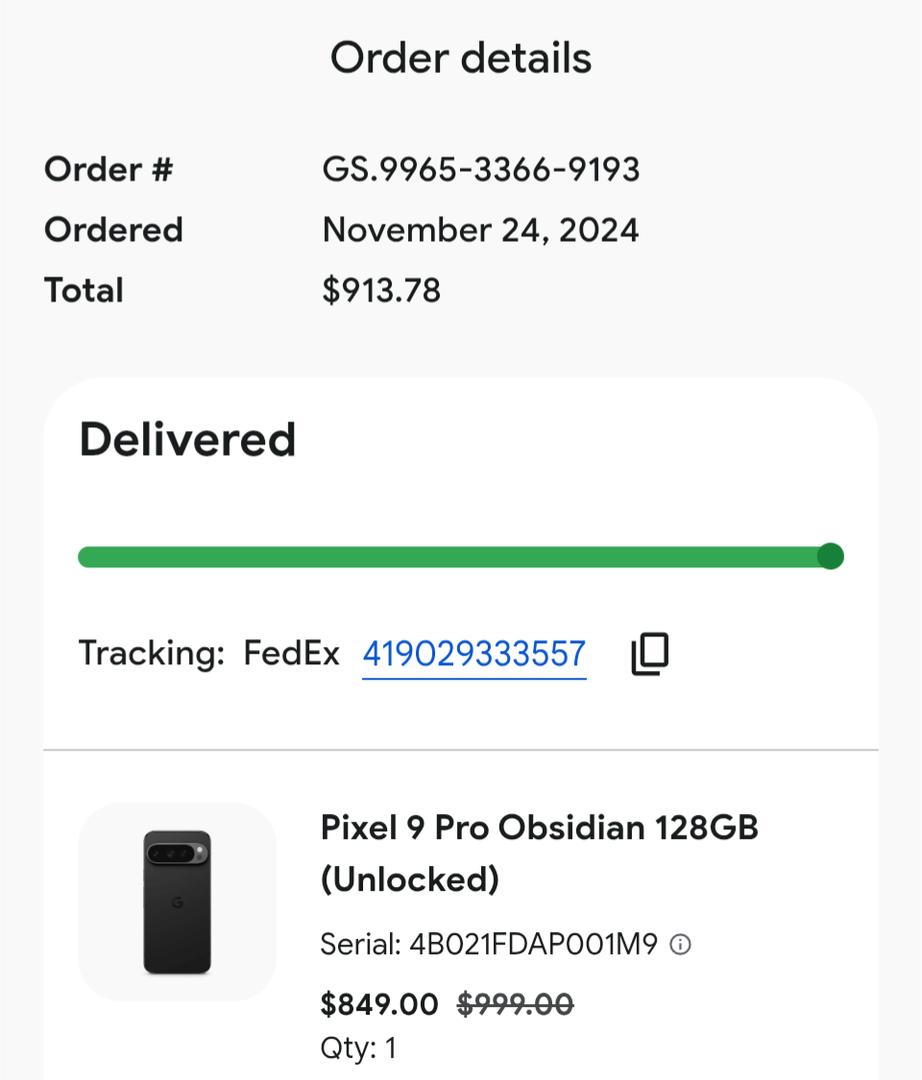Open tracking link 419029333557
Viewport: 922px width, 1080px height.
(x=474, y=654)
